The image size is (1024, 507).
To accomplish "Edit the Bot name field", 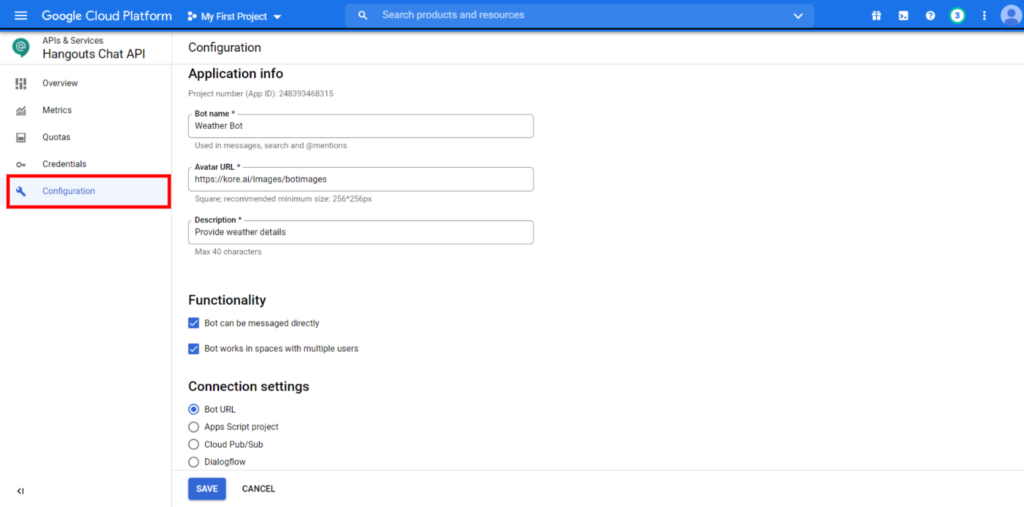I will tap(360, 126).
